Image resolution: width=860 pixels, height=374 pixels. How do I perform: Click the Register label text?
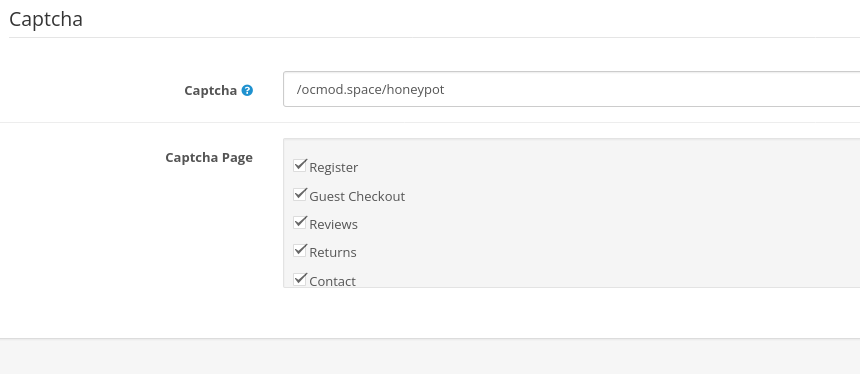(333, 168)
